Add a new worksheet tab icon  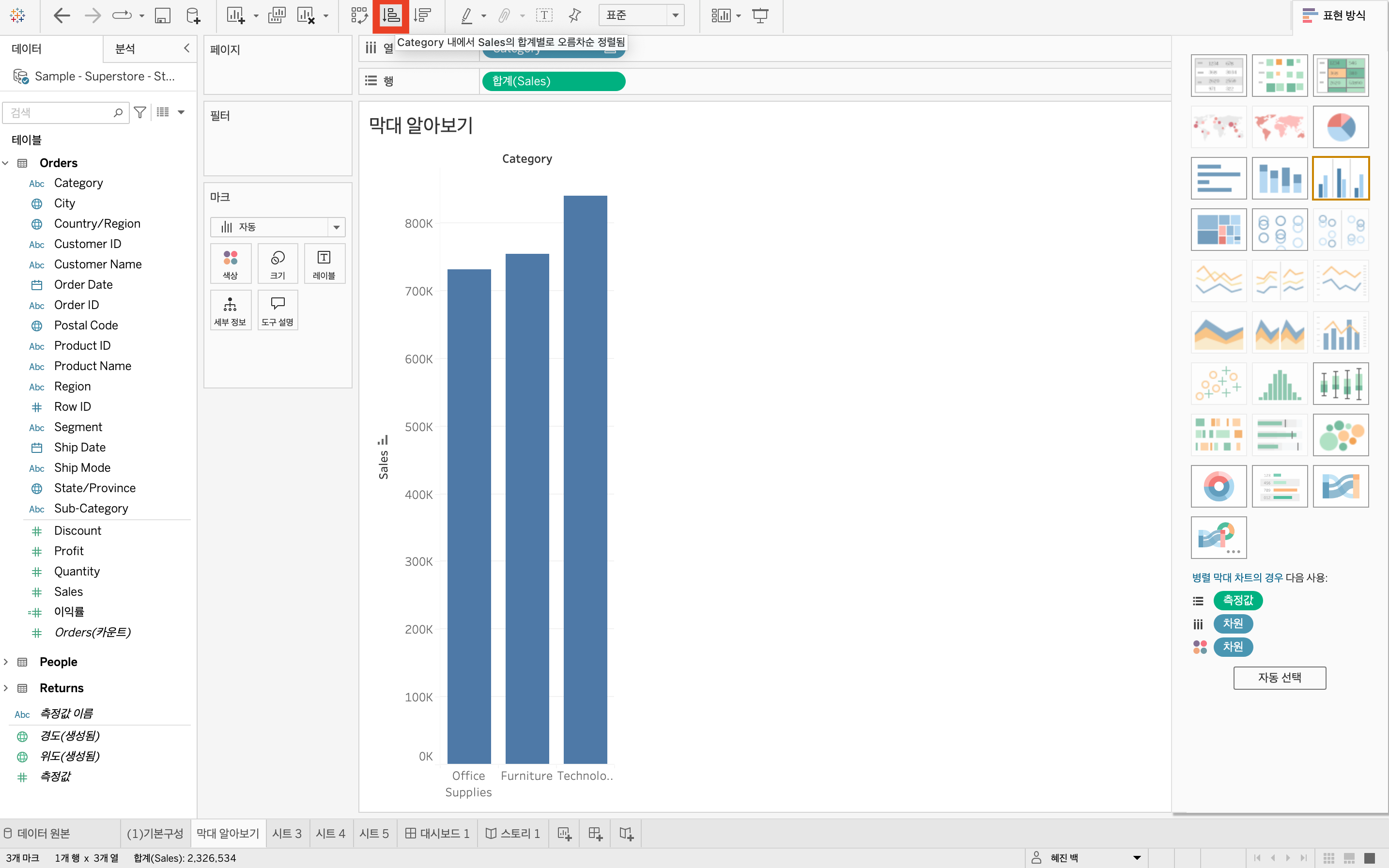564,834
